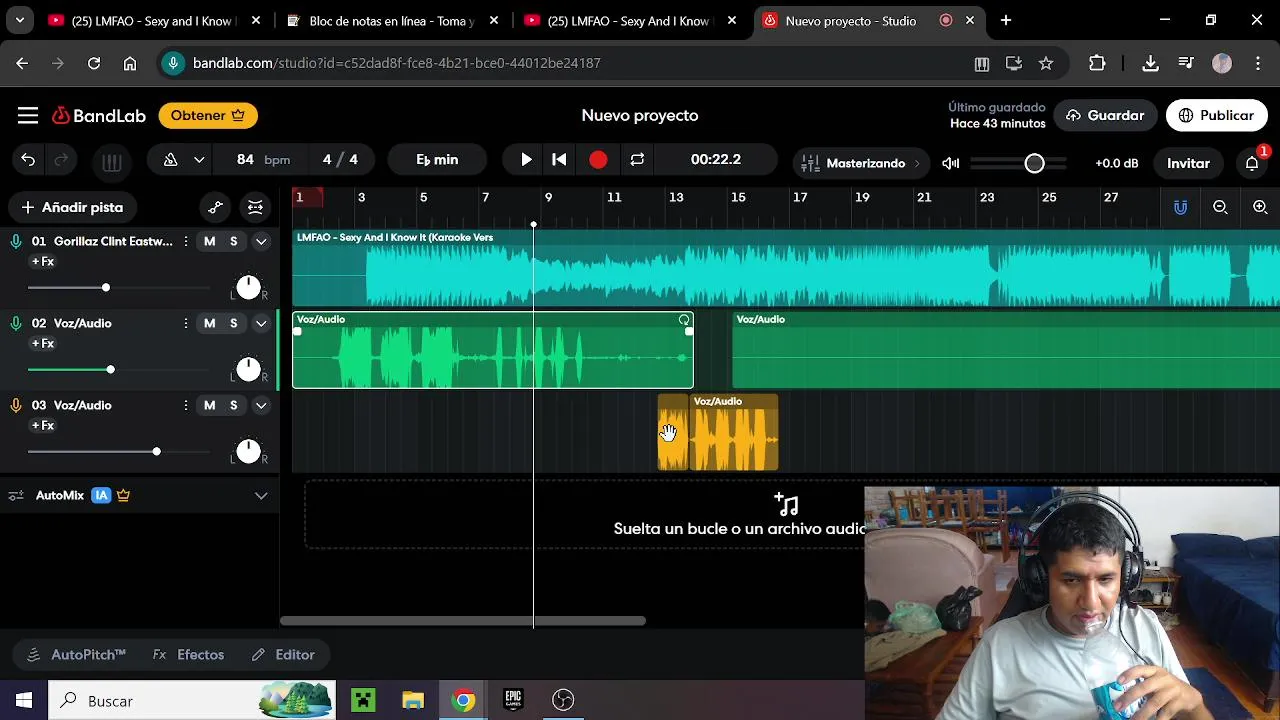Open track mixer settings icon
This screenshot has height=720, width=1280.
point(255,208)
